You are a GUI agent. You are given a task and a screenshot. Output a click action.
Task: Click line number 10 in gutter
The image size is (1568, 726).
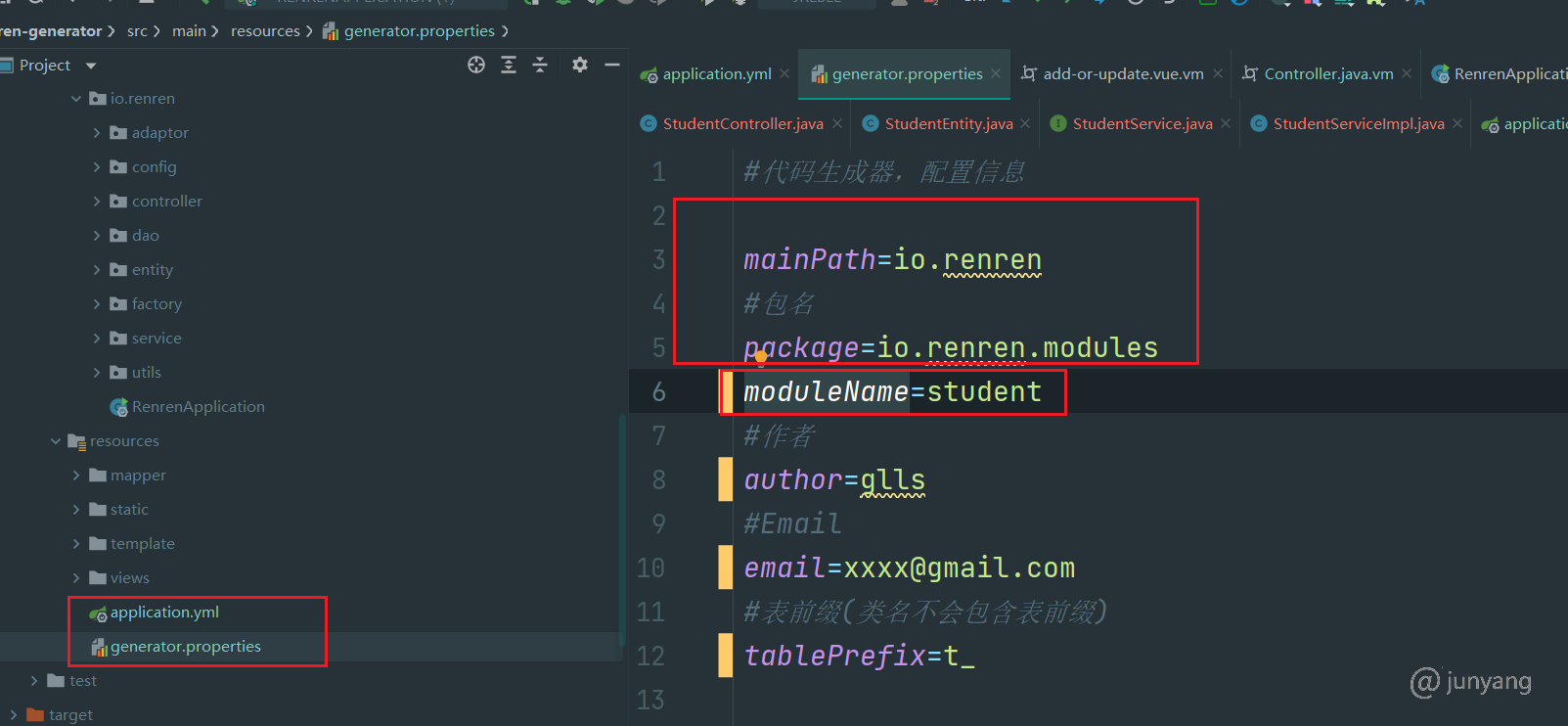[650, 568]
